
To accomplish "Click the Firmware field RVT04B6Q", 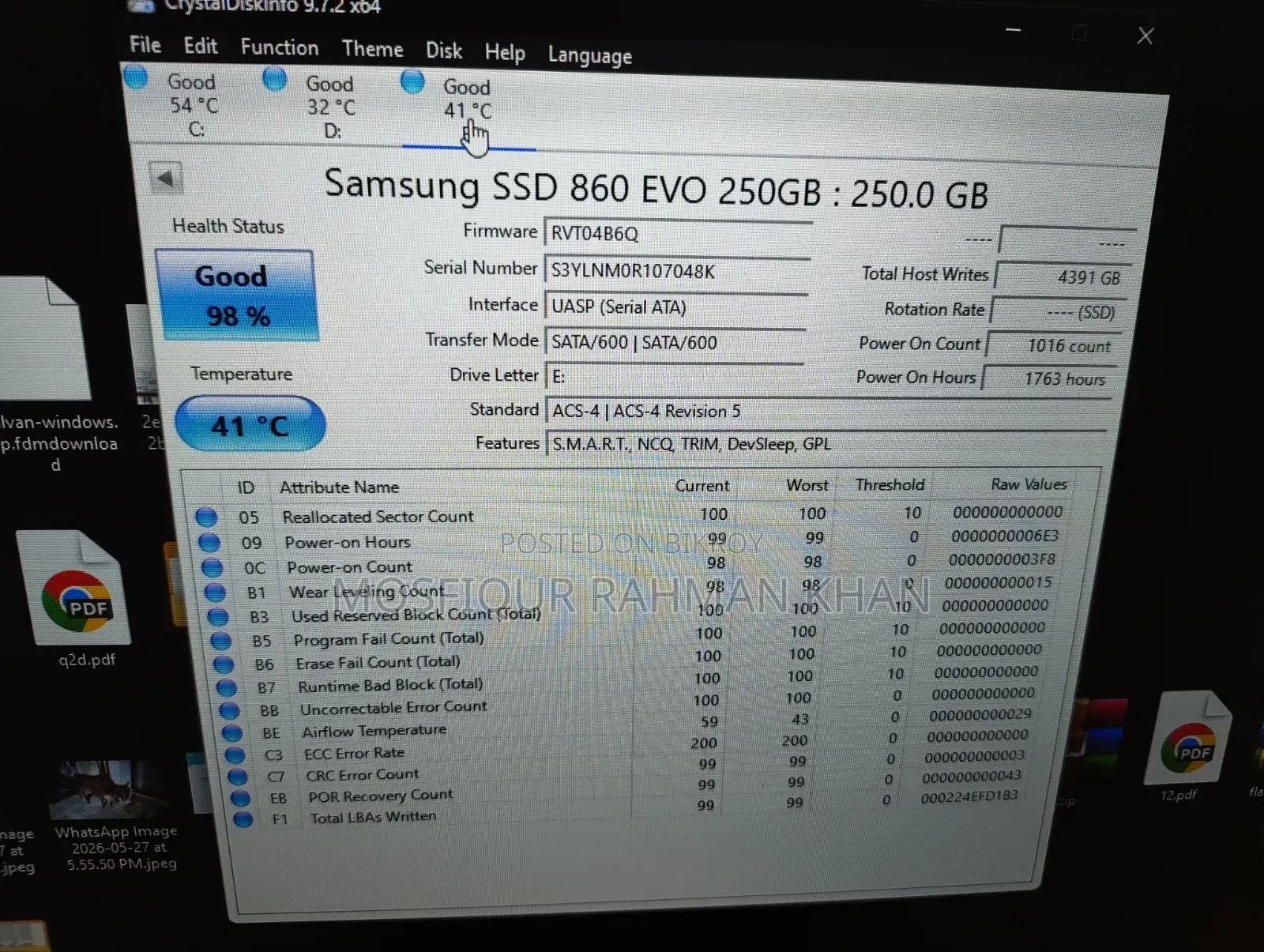I will coord(678,234).
